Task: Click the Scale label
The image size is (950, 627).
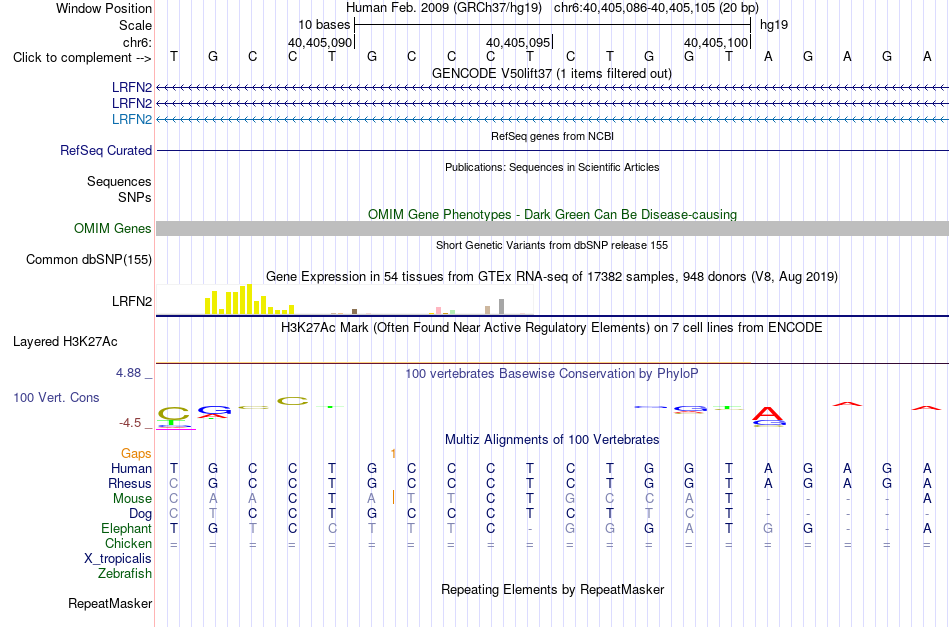Action: point(135,25)
